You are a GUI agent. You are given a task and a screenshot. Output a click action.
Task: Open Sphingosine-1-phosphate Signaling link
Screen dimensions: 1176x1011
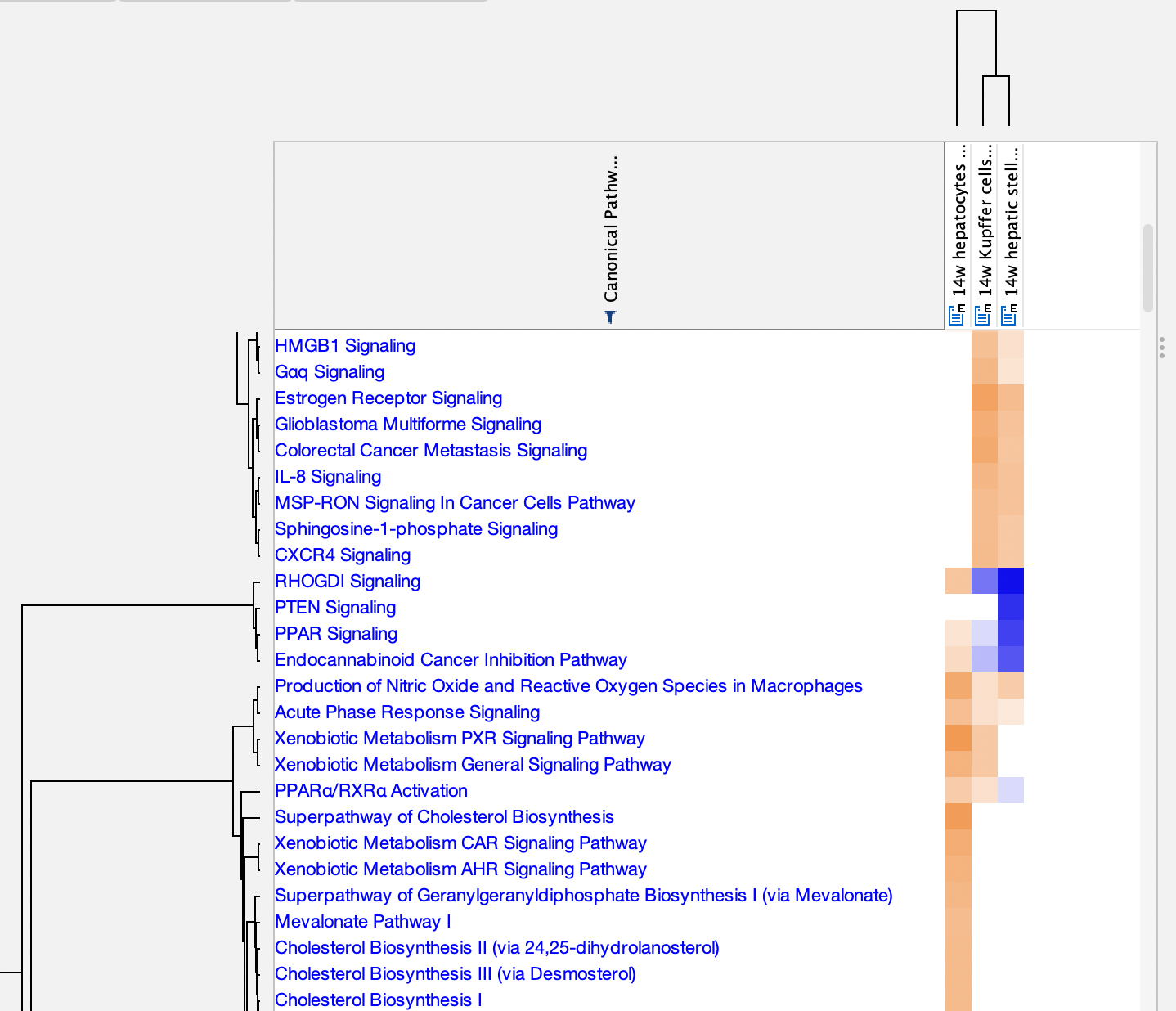click(416, 528)
